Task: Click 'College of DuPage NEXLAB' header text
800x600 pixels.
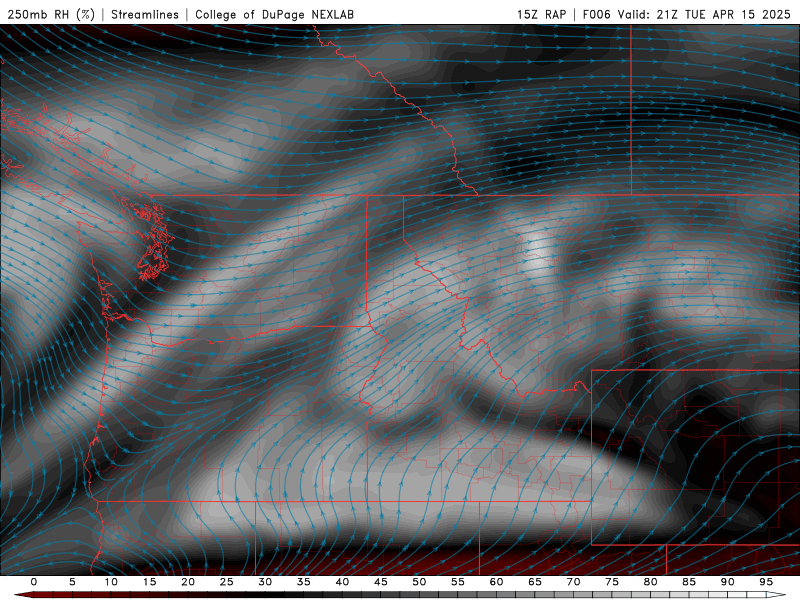Action: [274, 14]
